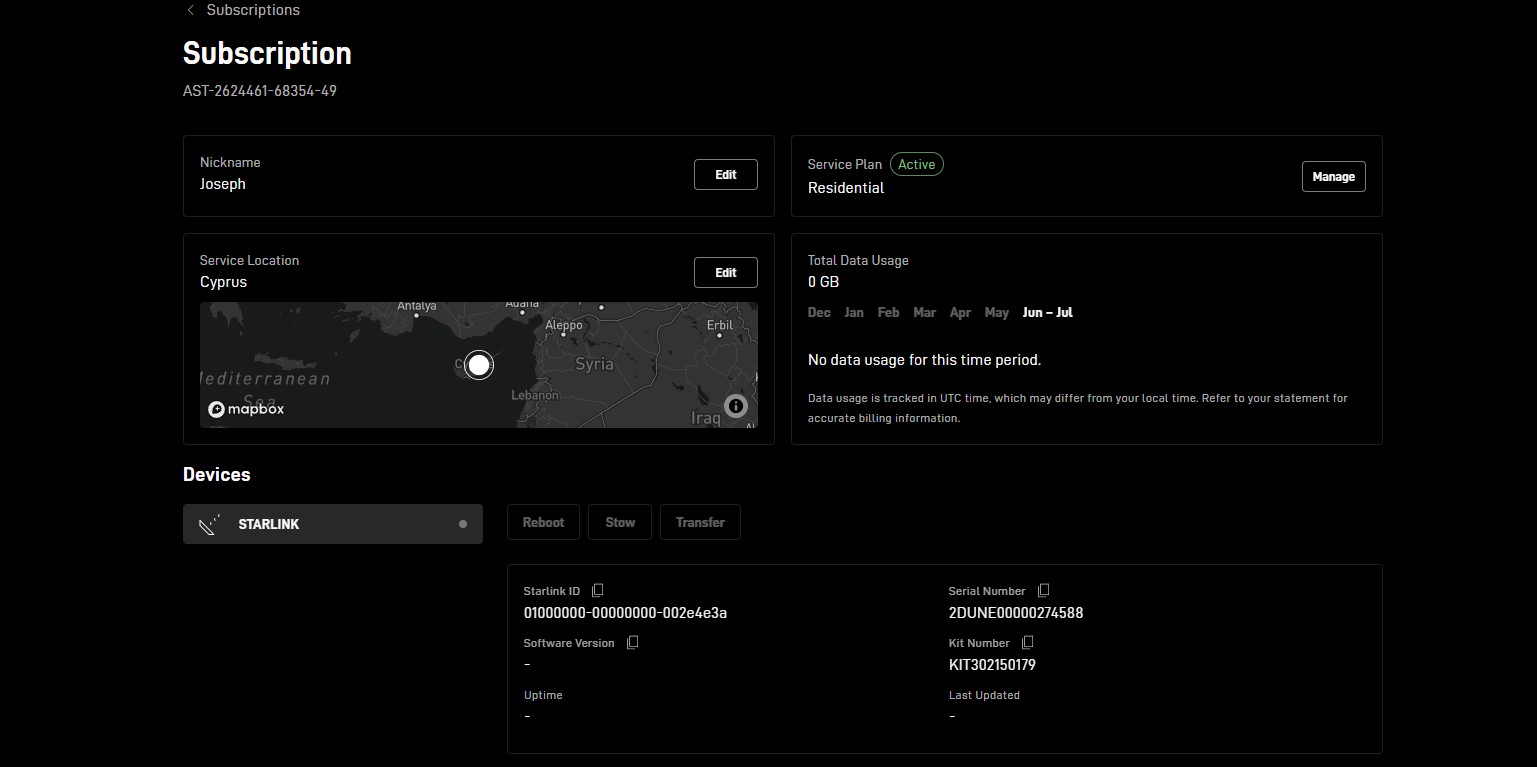Go back to Subscriptions list
This screenshot has height=767, width=1537.
[x=252, y=10]
